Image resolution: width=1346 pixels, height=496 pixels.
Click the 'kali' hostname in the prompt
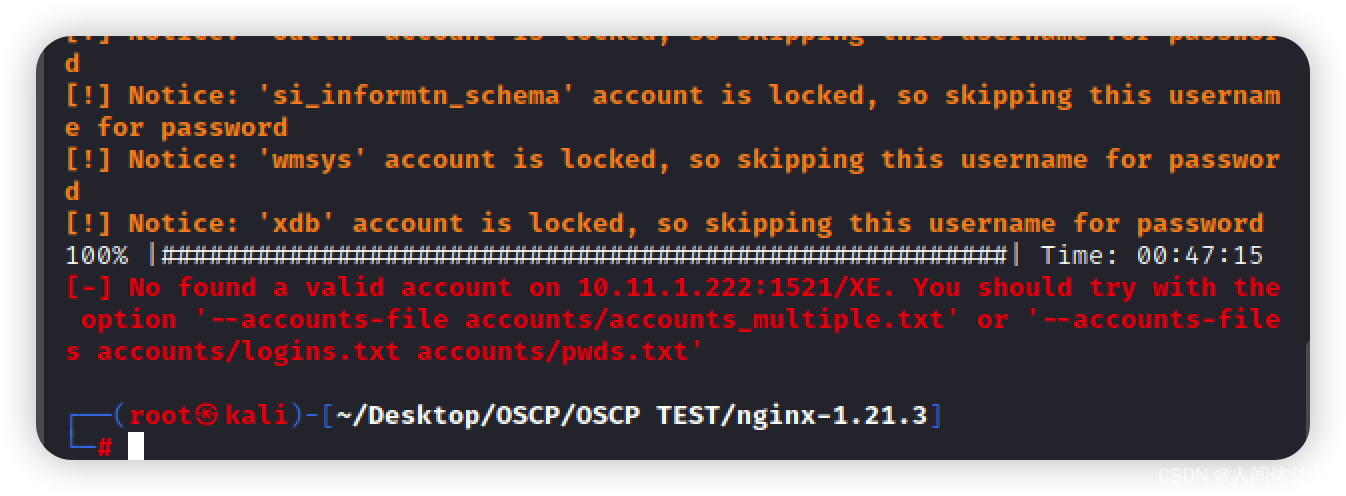click(256, 415)
